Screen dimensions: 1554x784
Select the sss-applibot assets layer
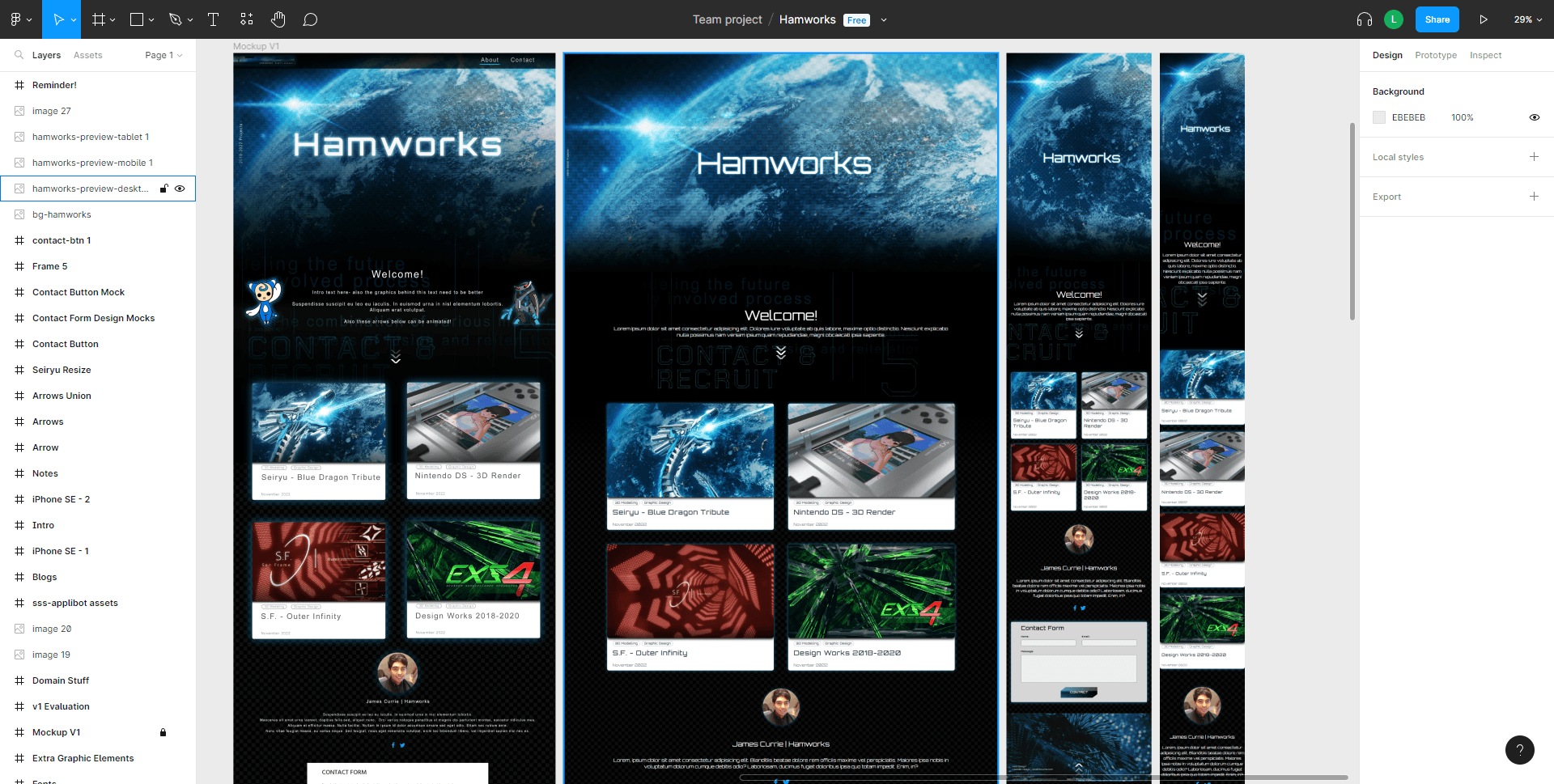[x=98, y=603]
